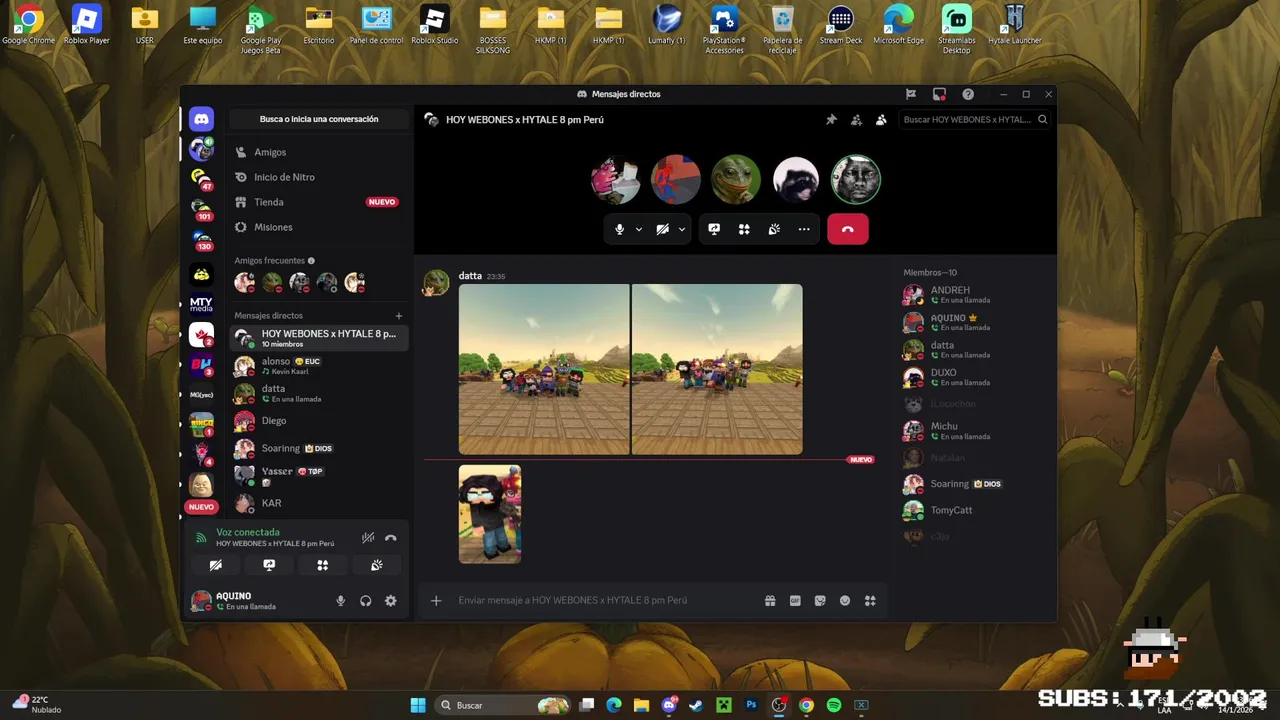The width and height of the screenshot is (1280, 720).
Task: Open direct message with Diego
Action: [x=318, y=421]
